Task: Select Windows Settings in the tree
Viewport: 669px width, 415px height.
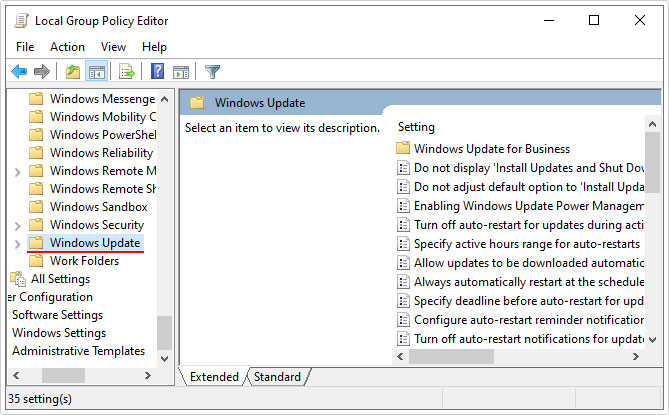Action: point(59,333)
